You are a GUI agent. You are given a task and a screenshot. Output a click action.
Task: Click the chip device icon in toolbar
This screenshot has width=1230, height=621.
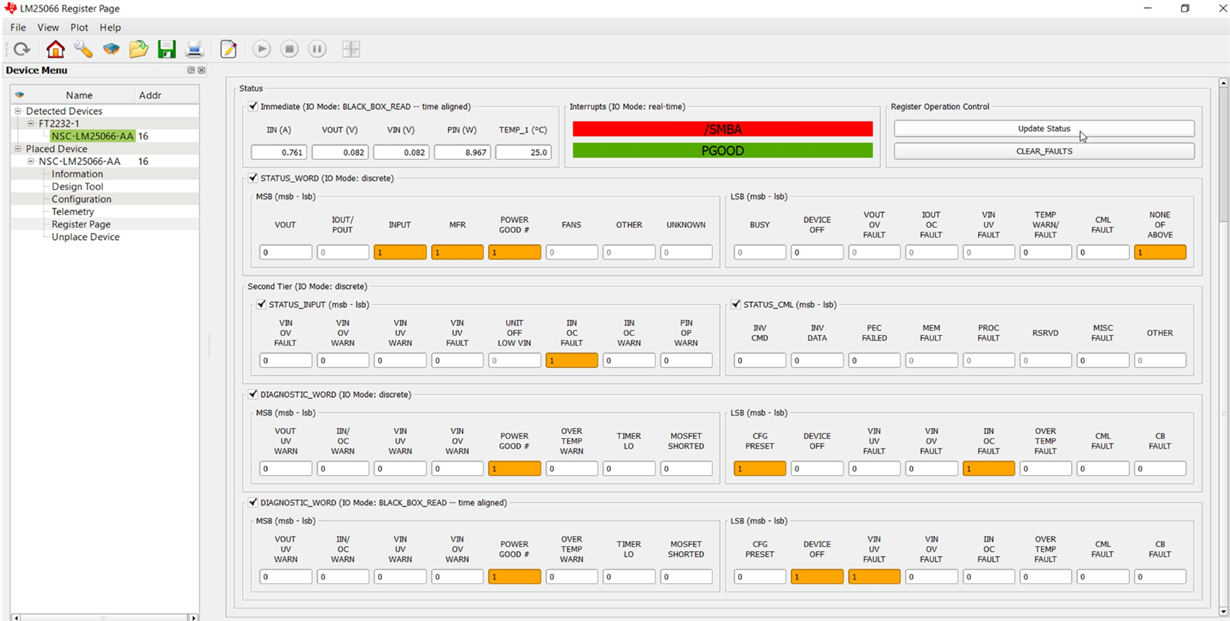(x=111, y=49)
